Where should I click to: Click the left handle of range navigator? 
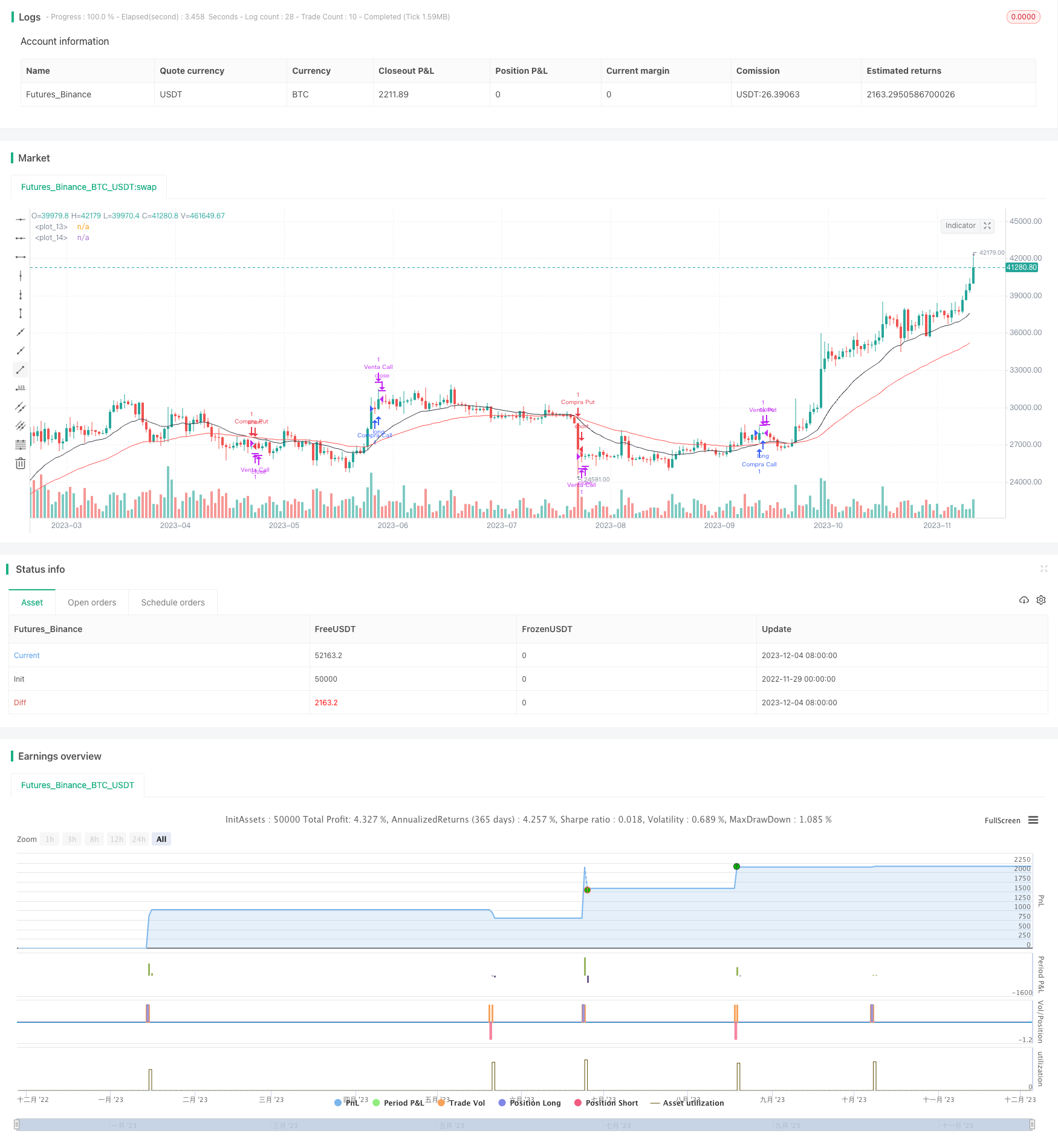pos(17,1124)
